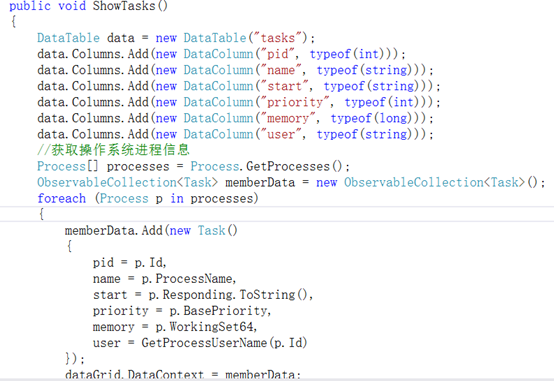554x381 pixels.
Task: Click GetProcesses method call
Action: (294, 166)
